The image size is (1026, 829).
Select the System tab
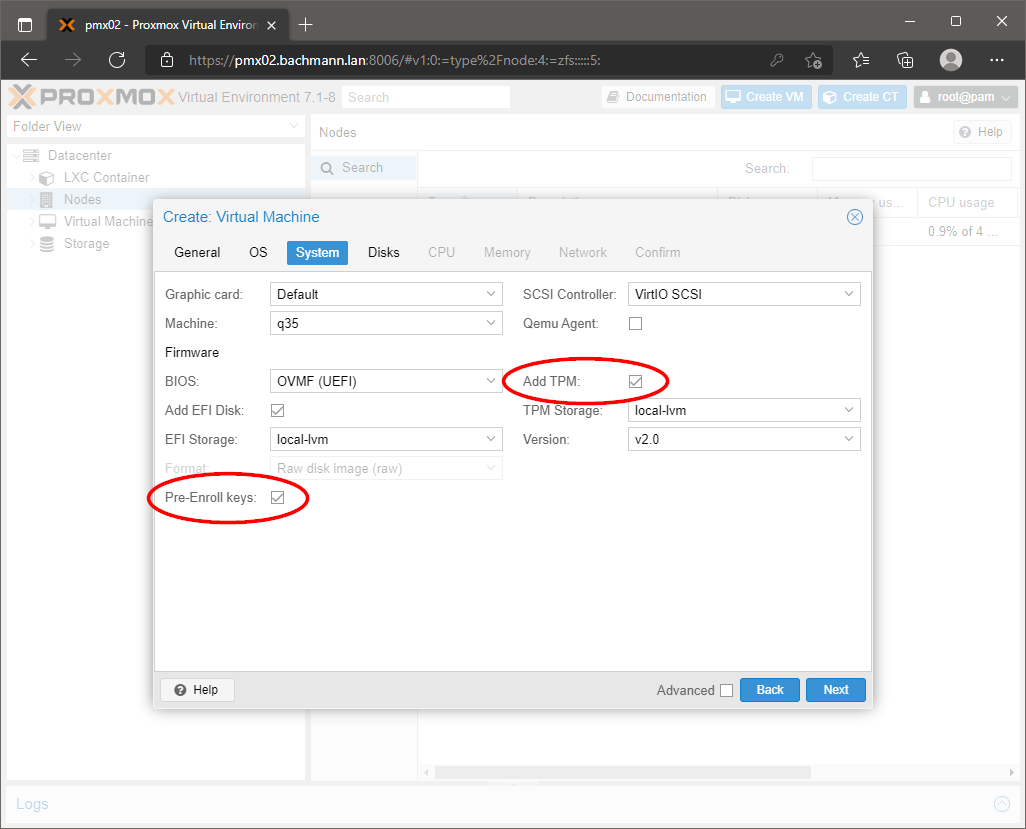coord(317,253)
